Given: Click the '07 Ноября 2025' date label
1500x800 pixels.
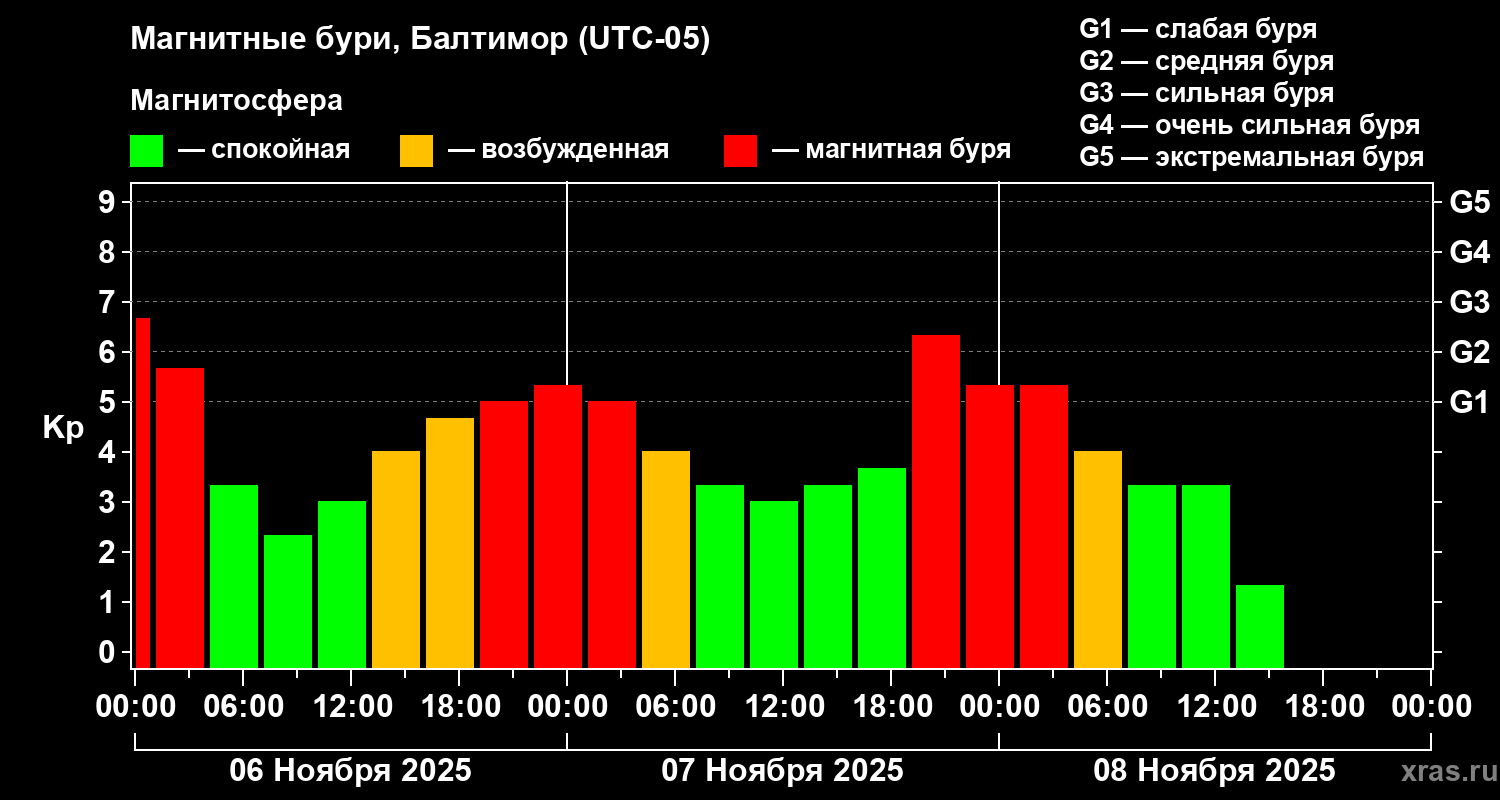Looking at the screenshot, I should 782,771.
